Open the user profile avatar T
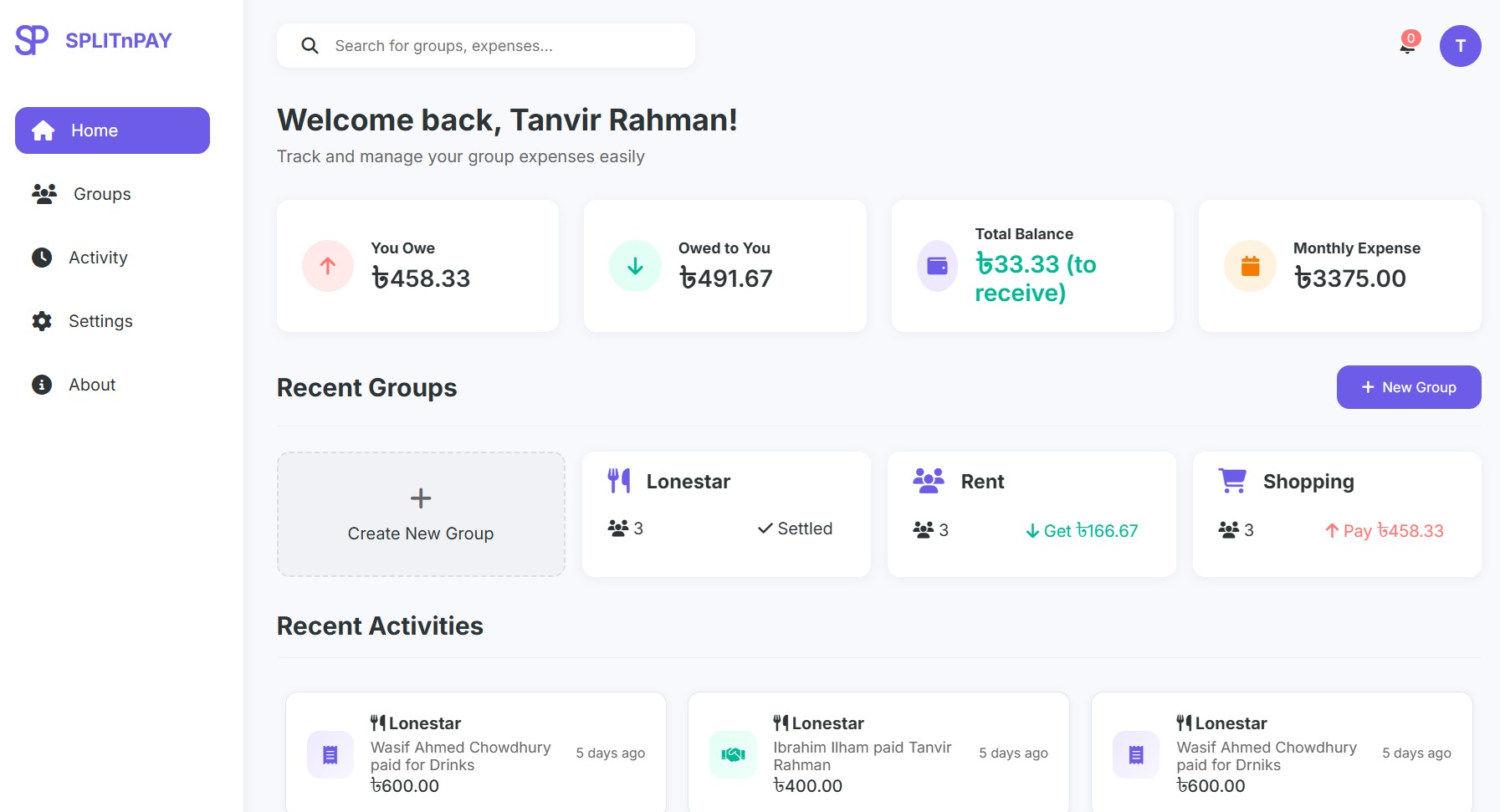Viewport: 1500px width, 812px height. point(1460,46)
